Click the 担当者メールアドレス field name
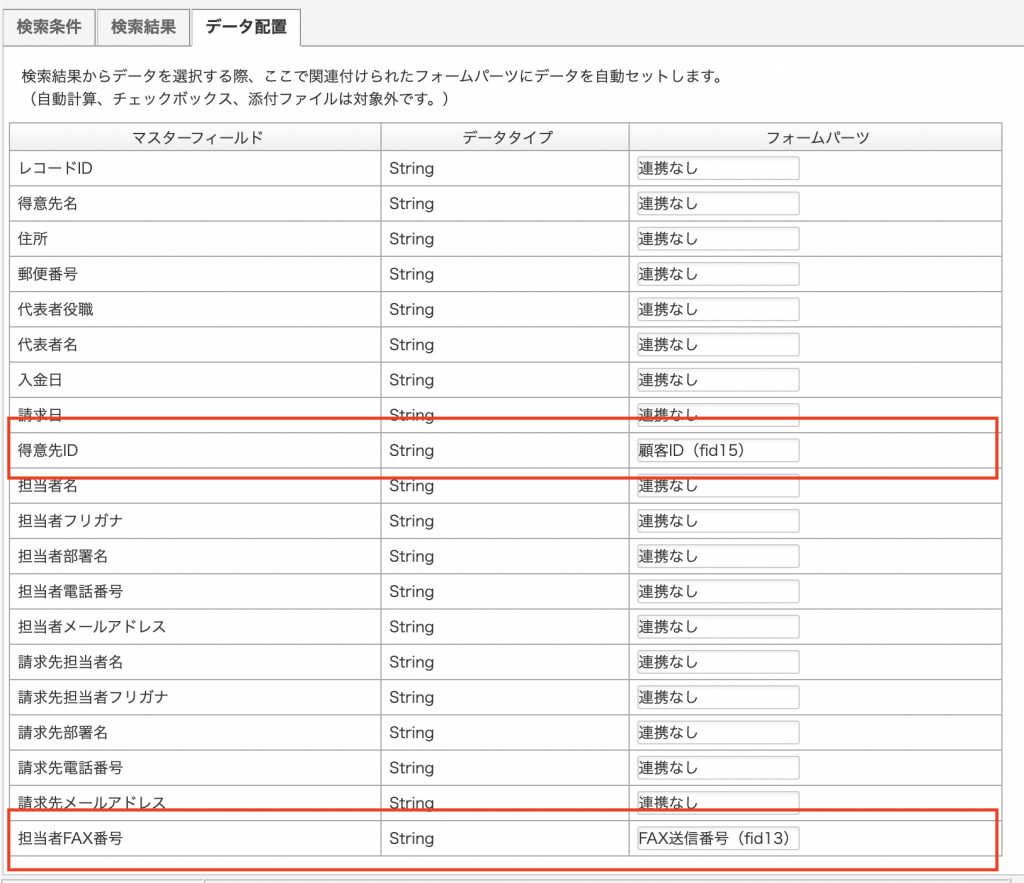The height and width of the screenshot is (883, 1024). [x=92, y=627]
